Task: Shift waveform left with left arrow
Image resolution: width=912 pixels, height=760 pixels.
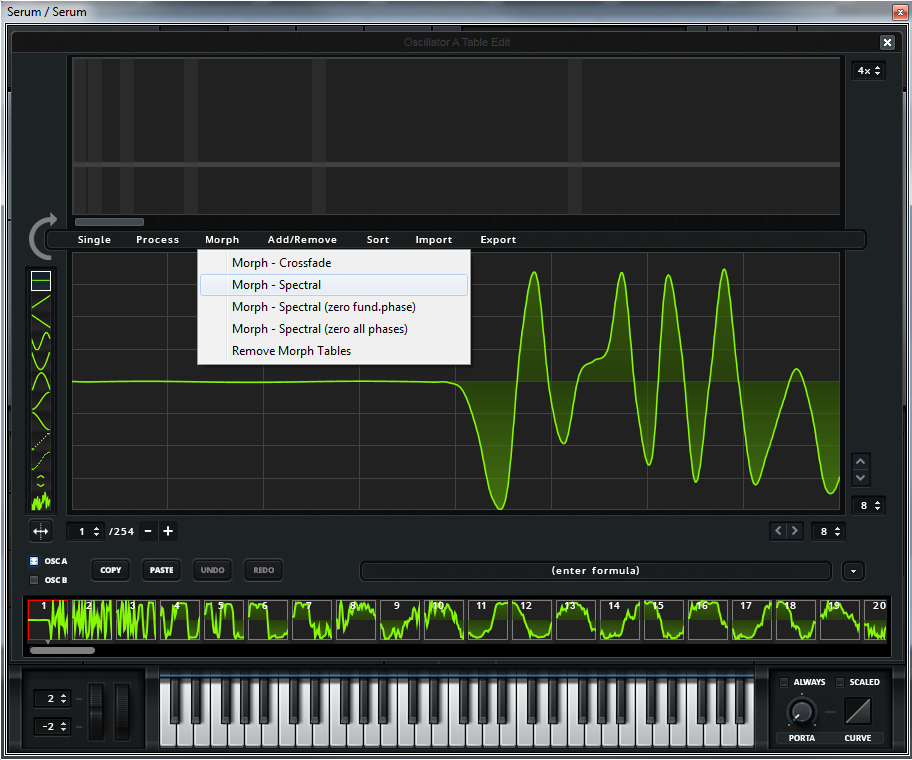Action: [778, 530]
